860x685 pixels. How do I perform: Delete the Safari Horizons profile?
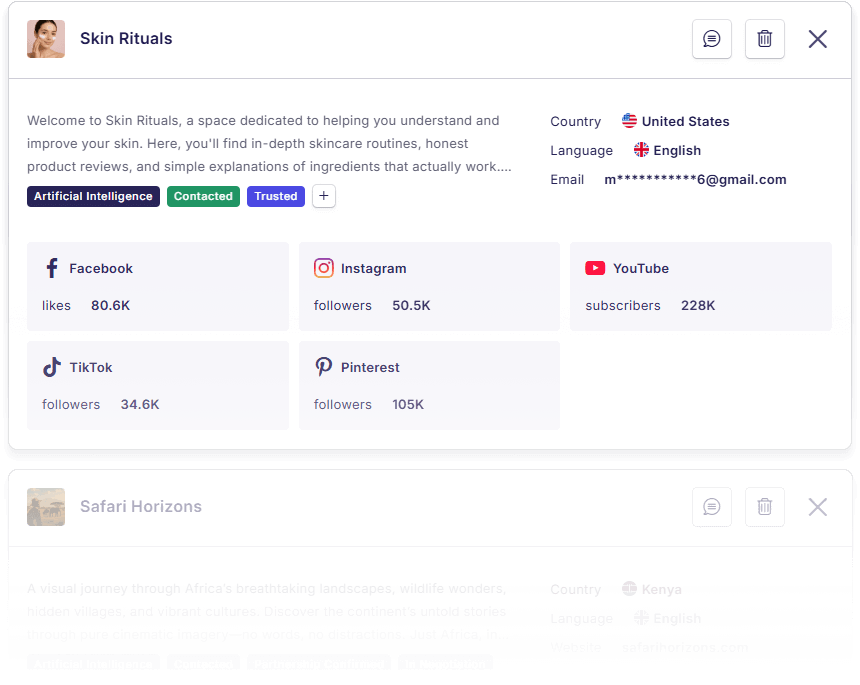765,507
